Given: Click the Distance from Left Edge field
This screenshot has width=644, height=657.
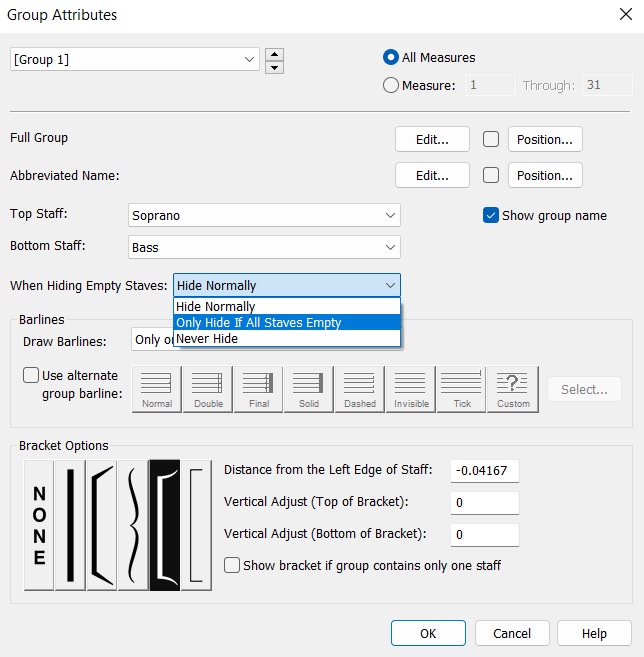Looking at the screenshot, I should click(x=484, y=470).
